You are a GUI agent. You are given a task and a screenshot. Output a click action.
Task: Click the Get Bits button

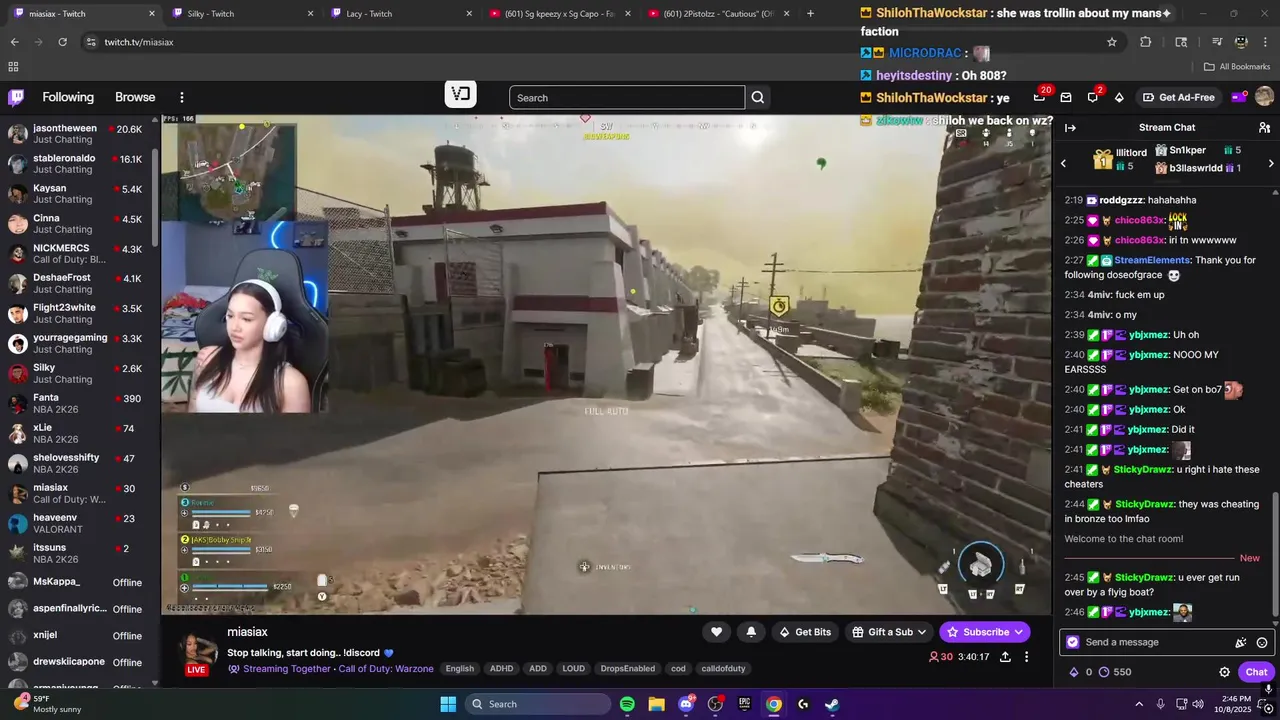coord(805,632)
